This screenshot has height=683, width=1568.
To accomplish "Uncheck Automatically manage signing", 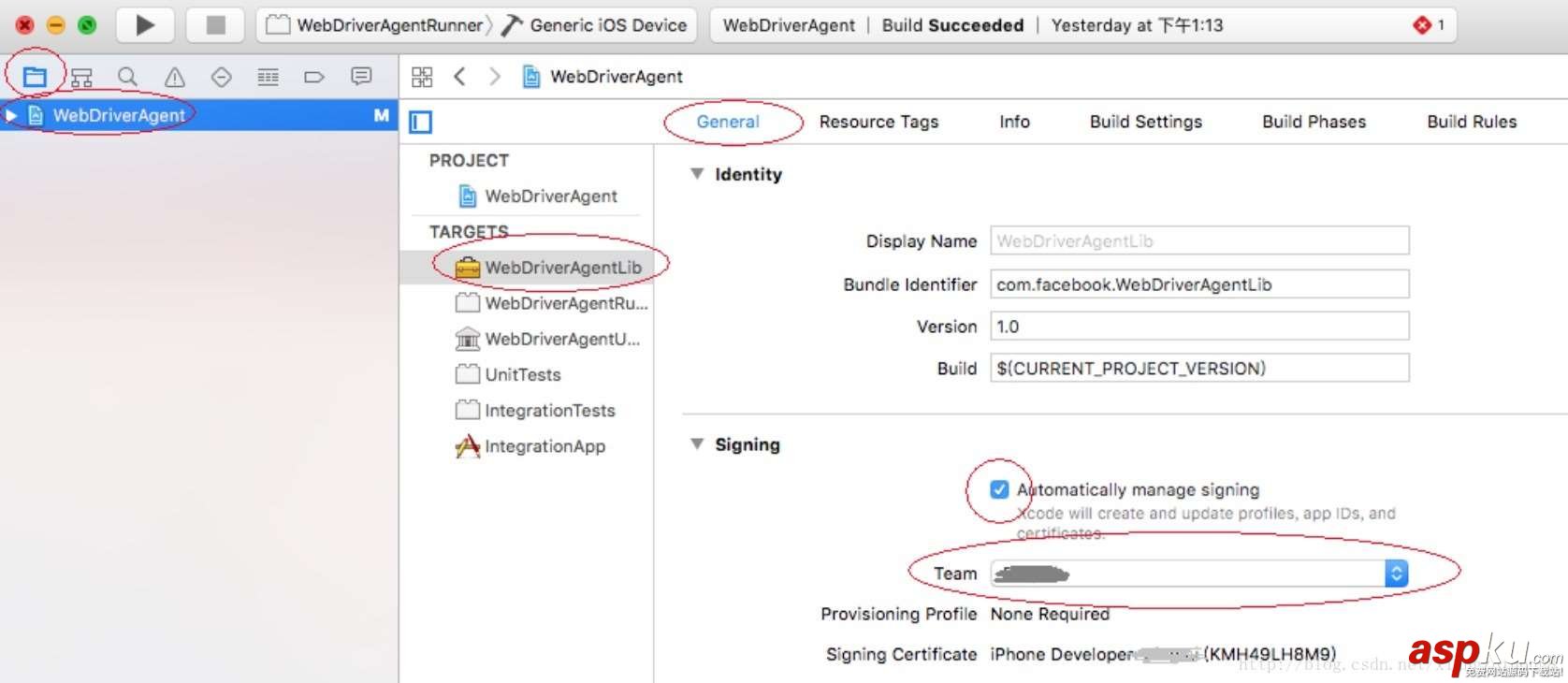I will click(999, 489).
